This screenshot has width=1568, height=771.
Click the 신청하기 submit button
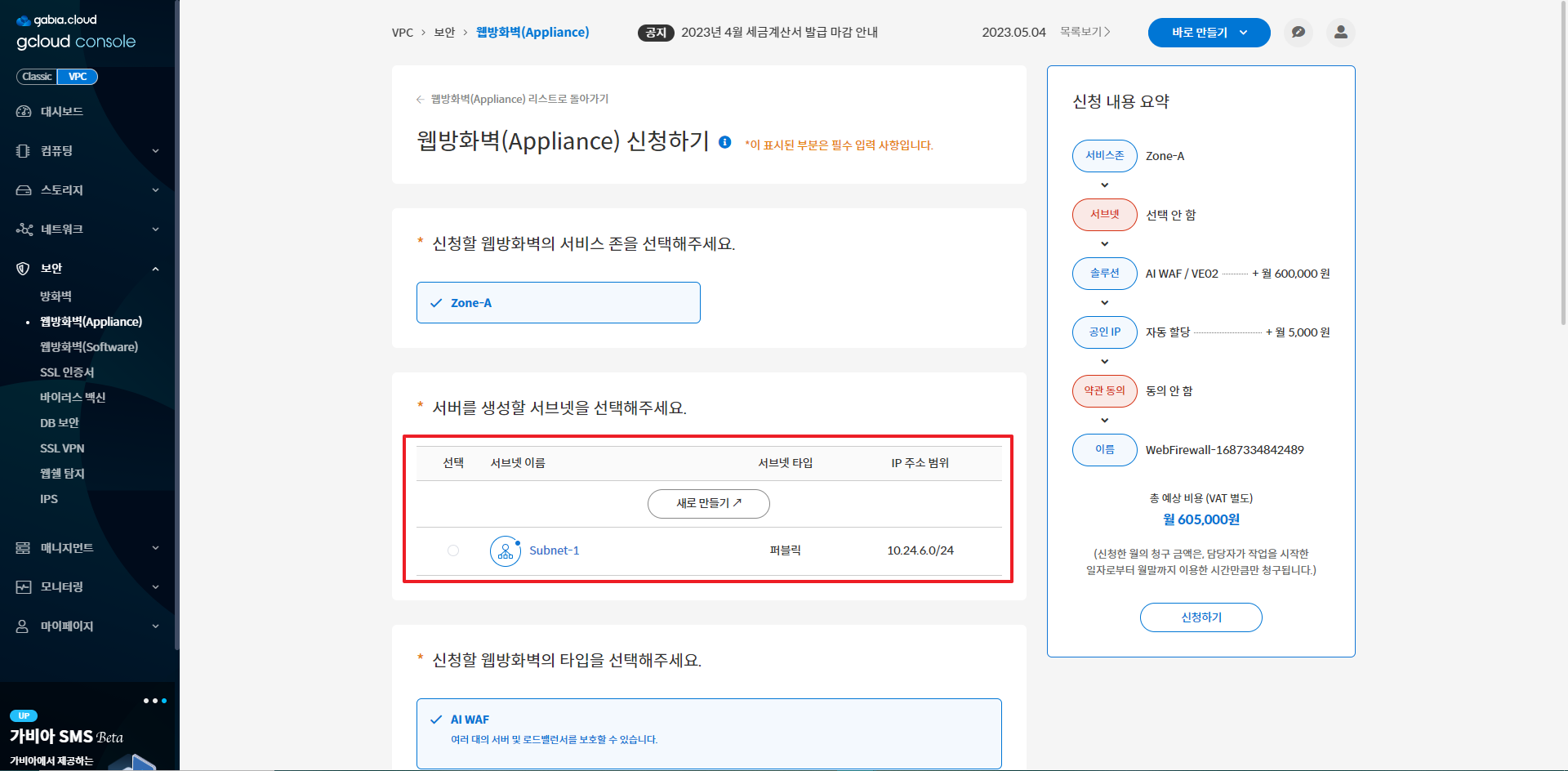(1200, 617)
